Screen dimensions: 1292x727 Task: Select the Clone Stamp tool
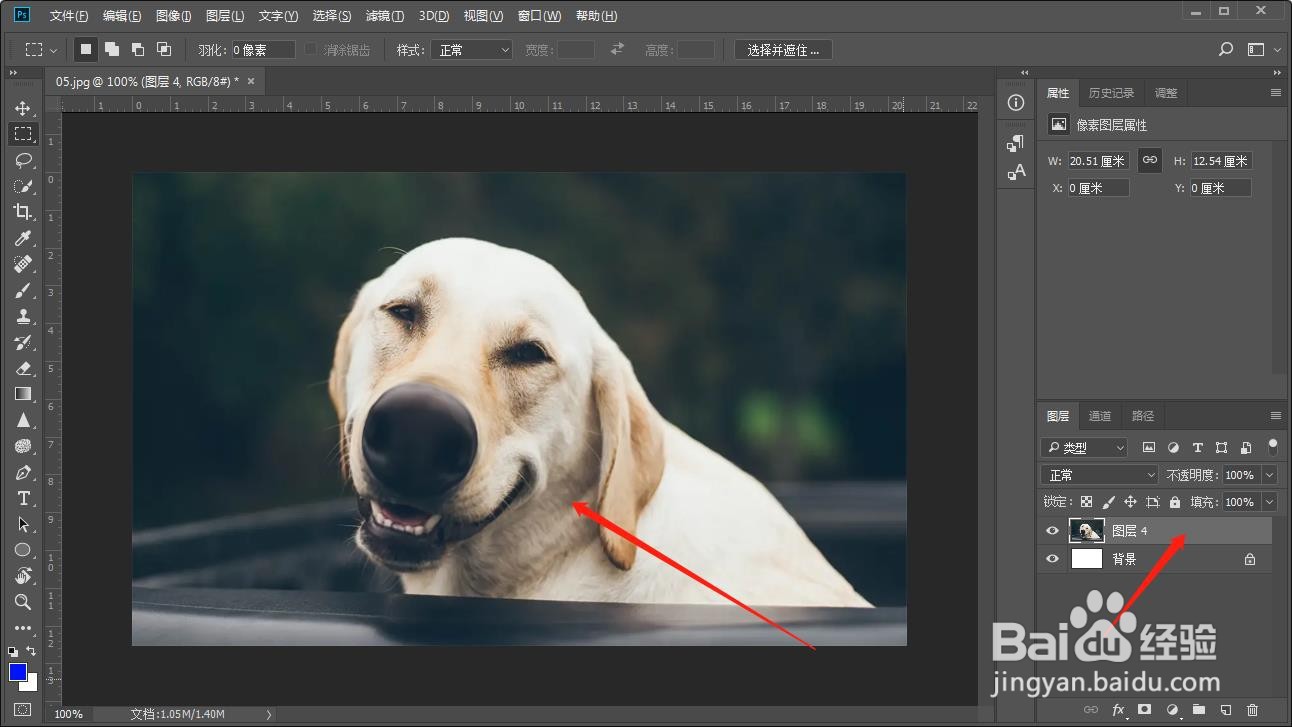coord(23,316)
